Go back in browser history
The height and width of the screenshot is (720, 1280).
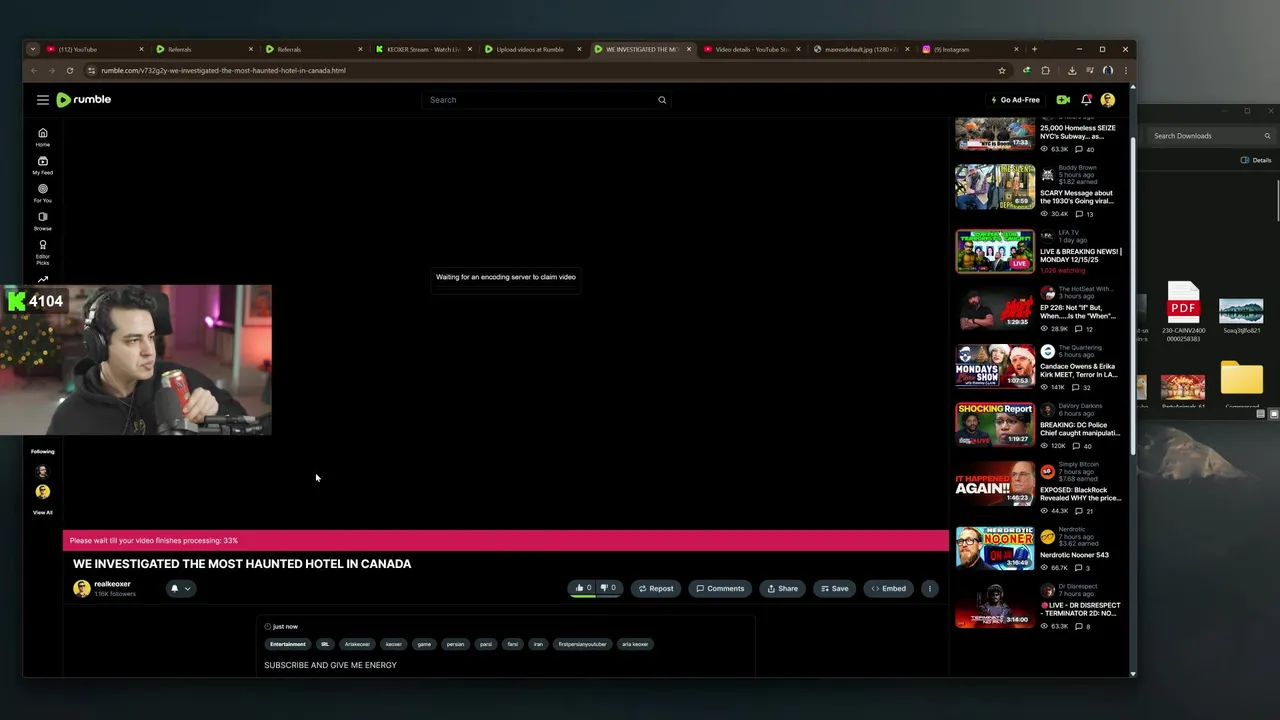tap(34, 71)
